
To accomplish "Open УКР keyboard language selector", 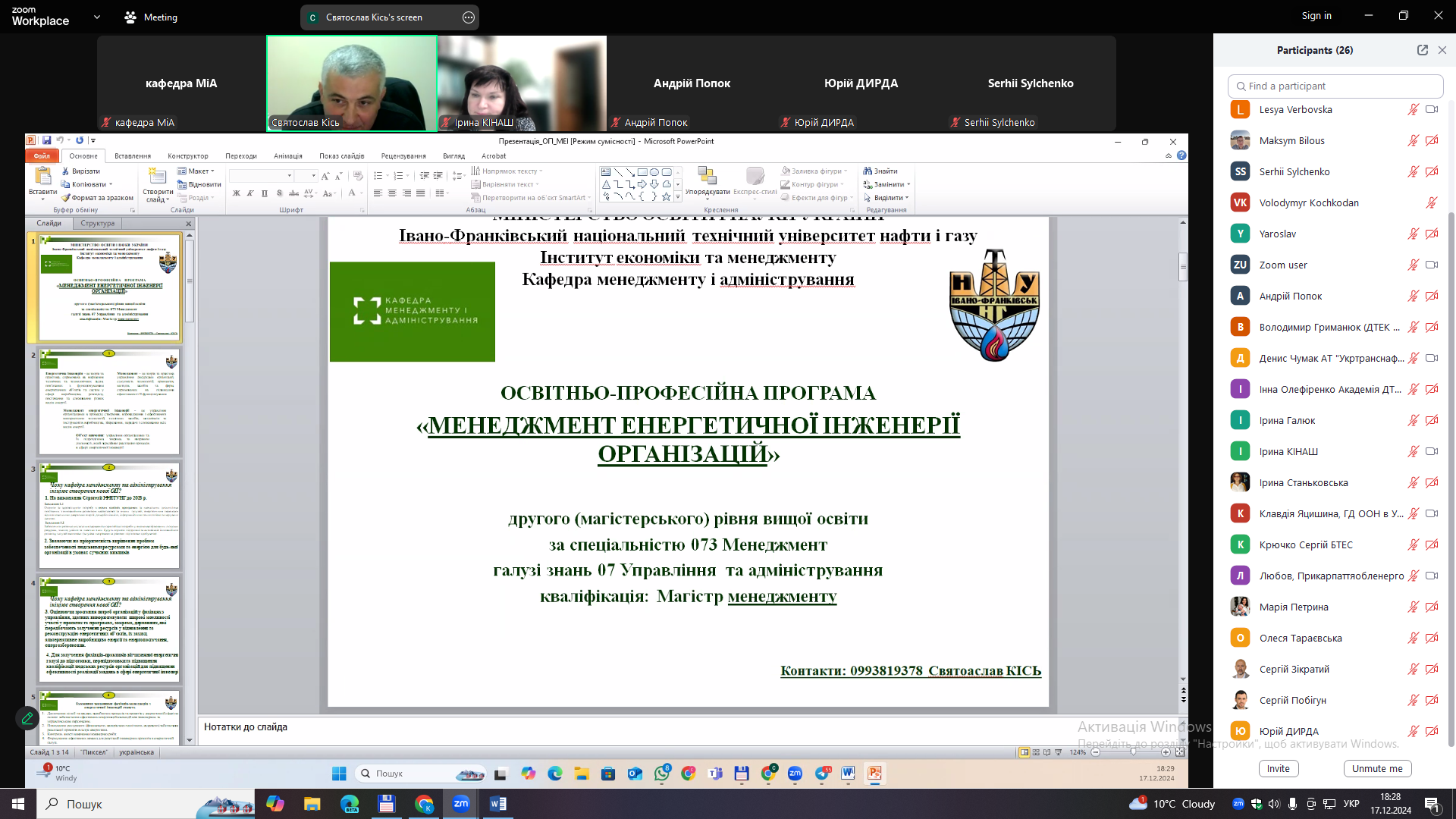I will coord(1351,804).
